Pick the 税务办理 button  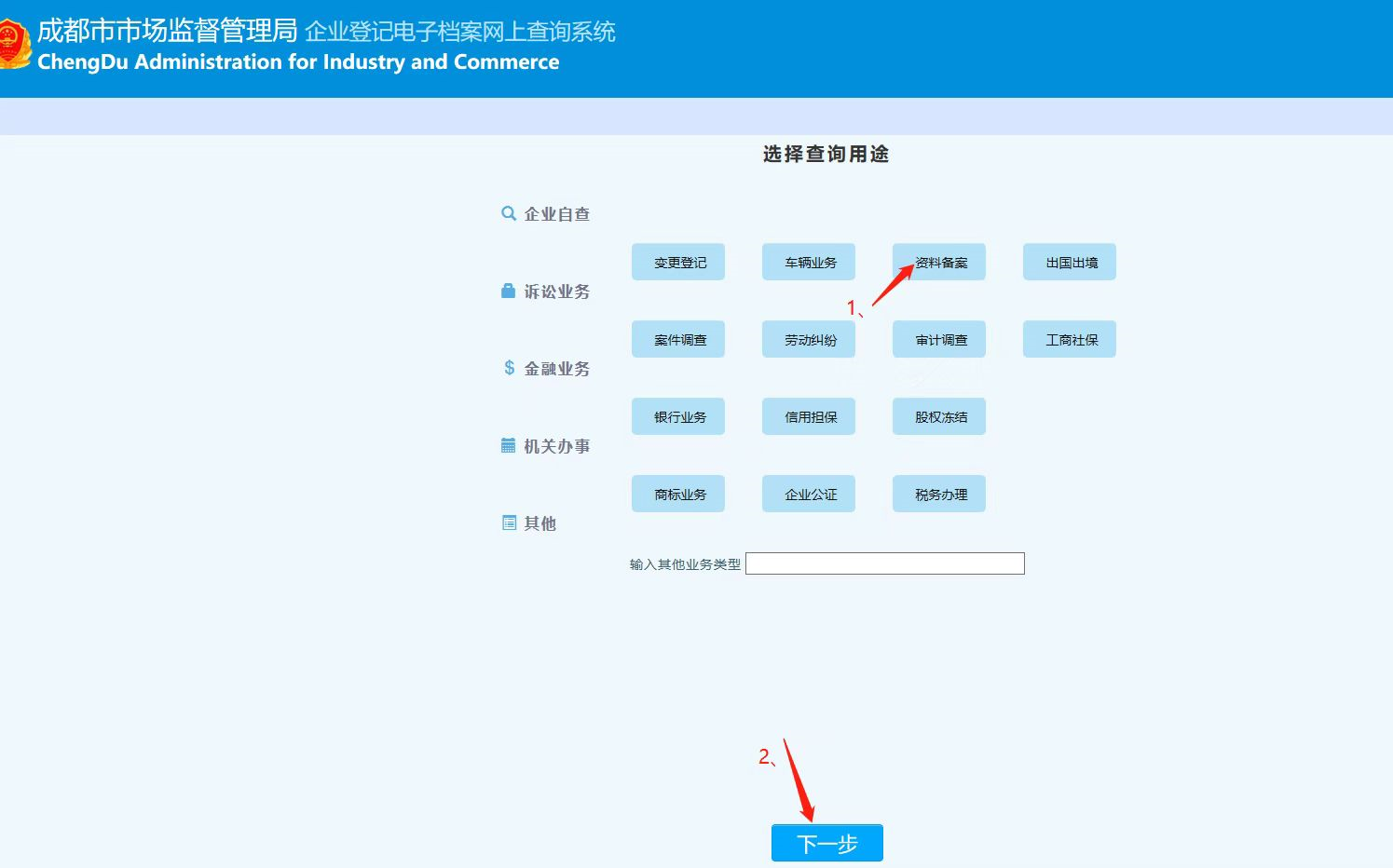(x=939, y=495)
